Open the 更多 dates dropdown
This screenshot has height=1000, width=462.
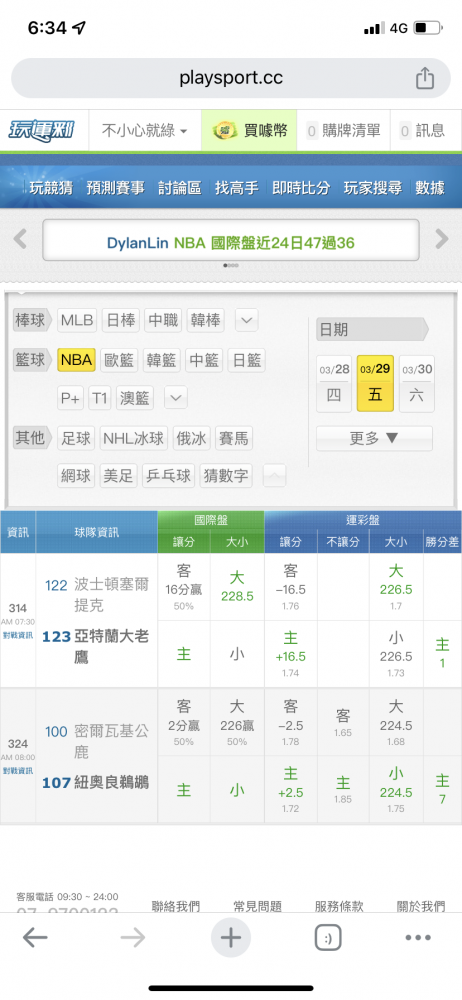tap(374, 439)
